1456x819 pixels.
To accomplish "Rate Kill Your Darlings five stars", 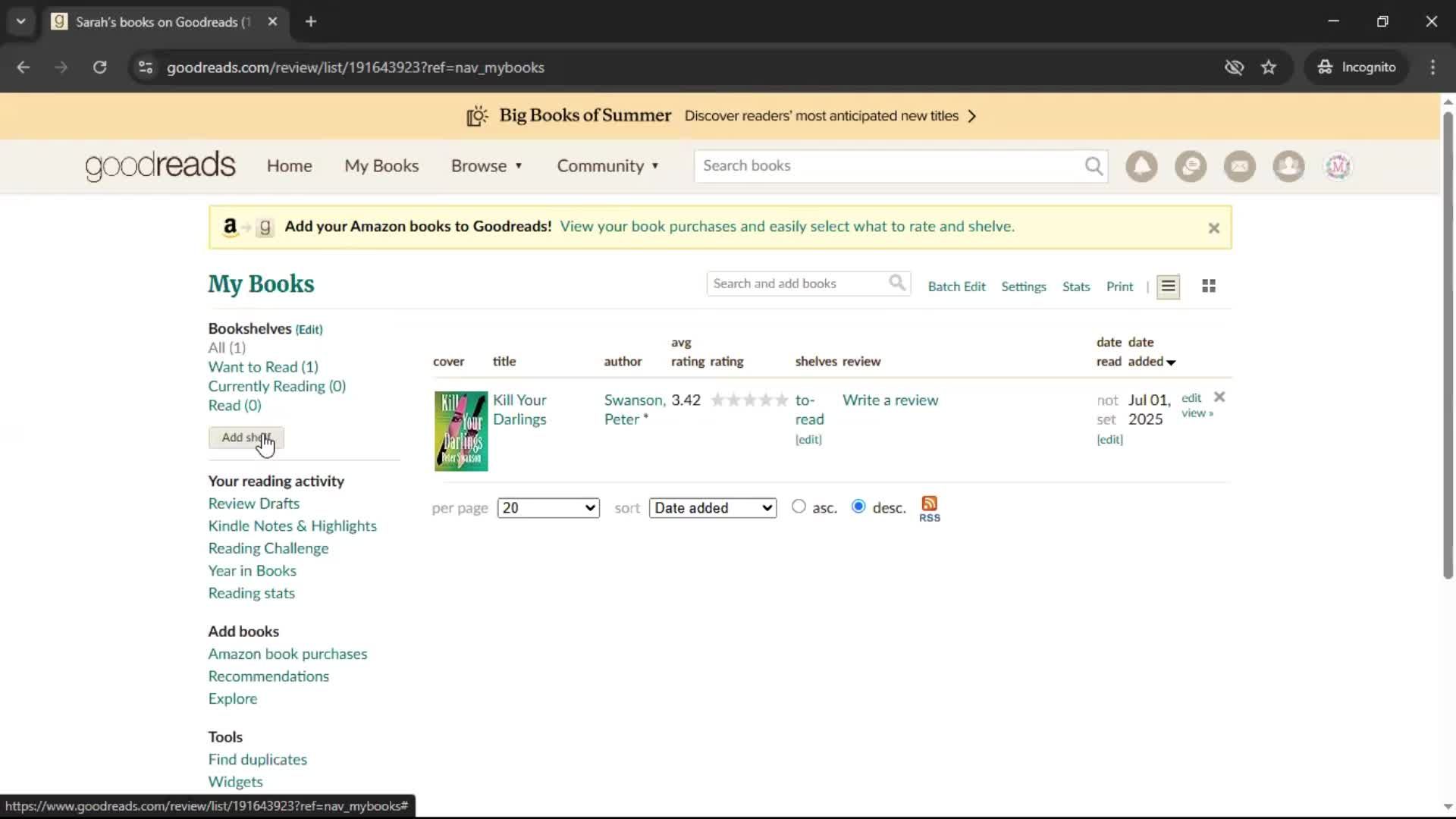I will point(781,400).
